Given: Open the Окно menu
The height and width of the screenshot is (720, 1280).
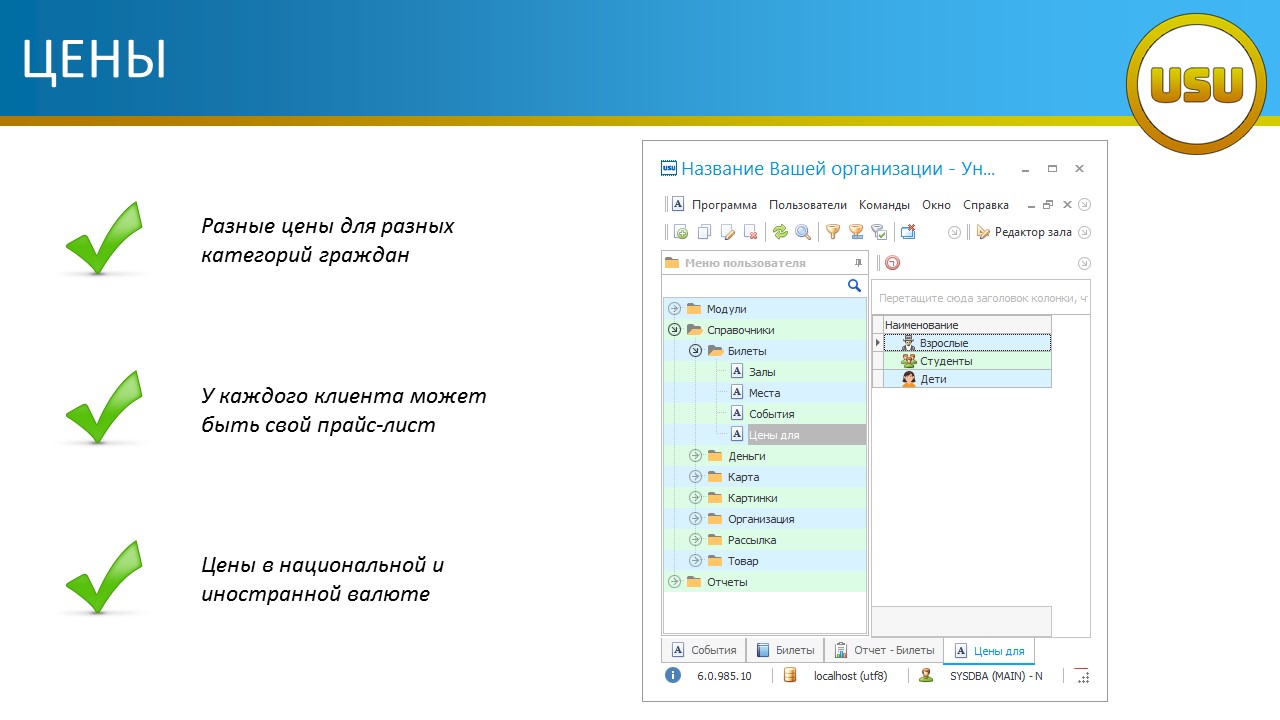Looking at the screenshot, I should 937,205.
